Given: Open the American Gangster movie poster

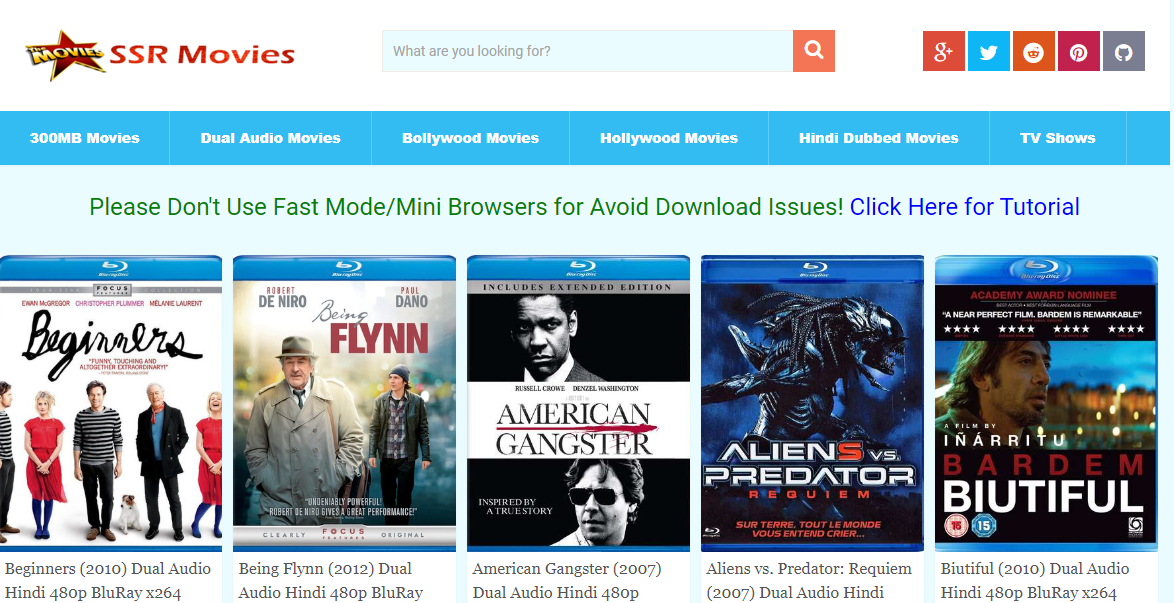Looking at the screenshot, I should click(578, 403).
